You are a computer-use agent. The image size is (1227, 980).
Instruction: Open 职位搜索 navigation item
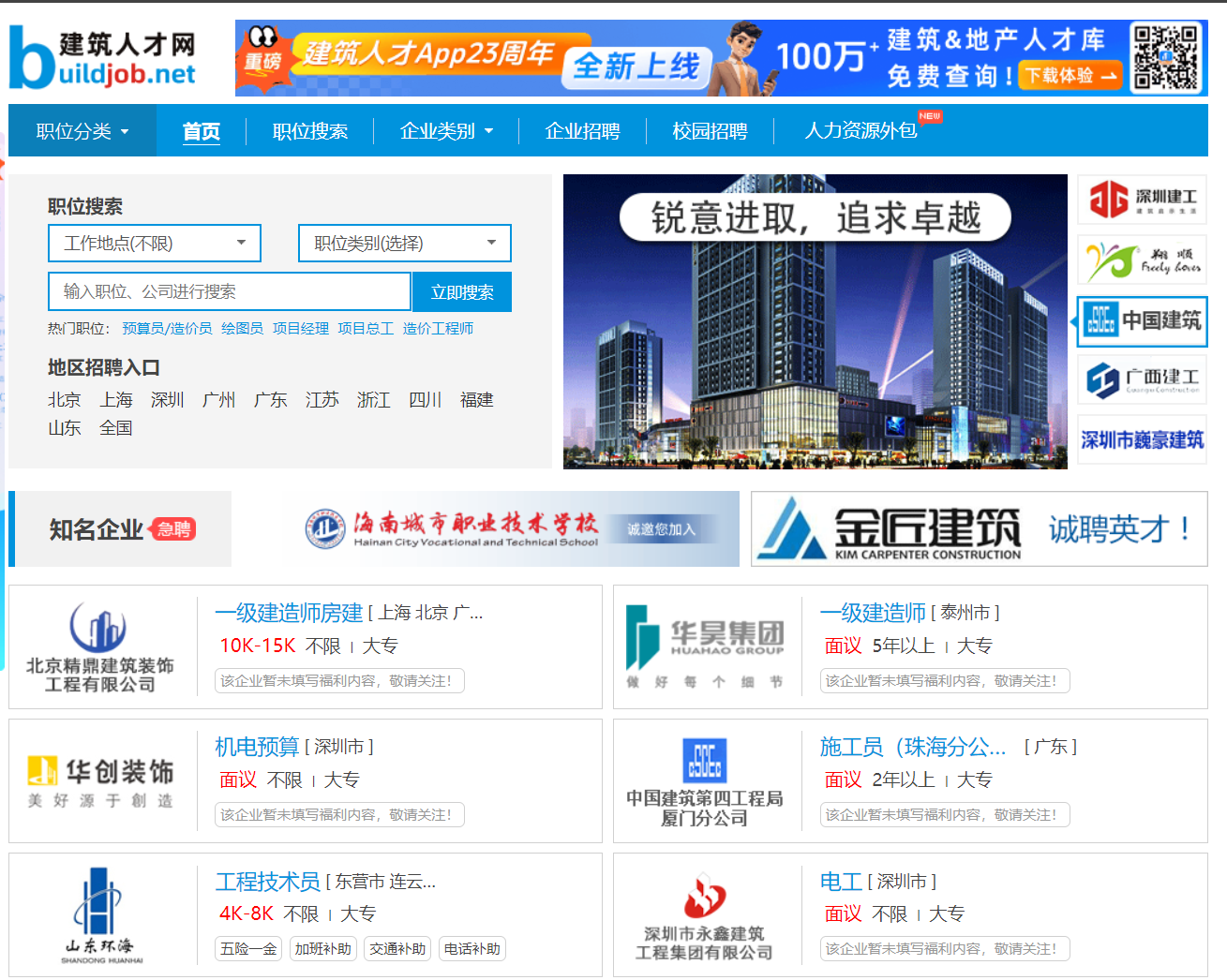click(x=310, y=131)
